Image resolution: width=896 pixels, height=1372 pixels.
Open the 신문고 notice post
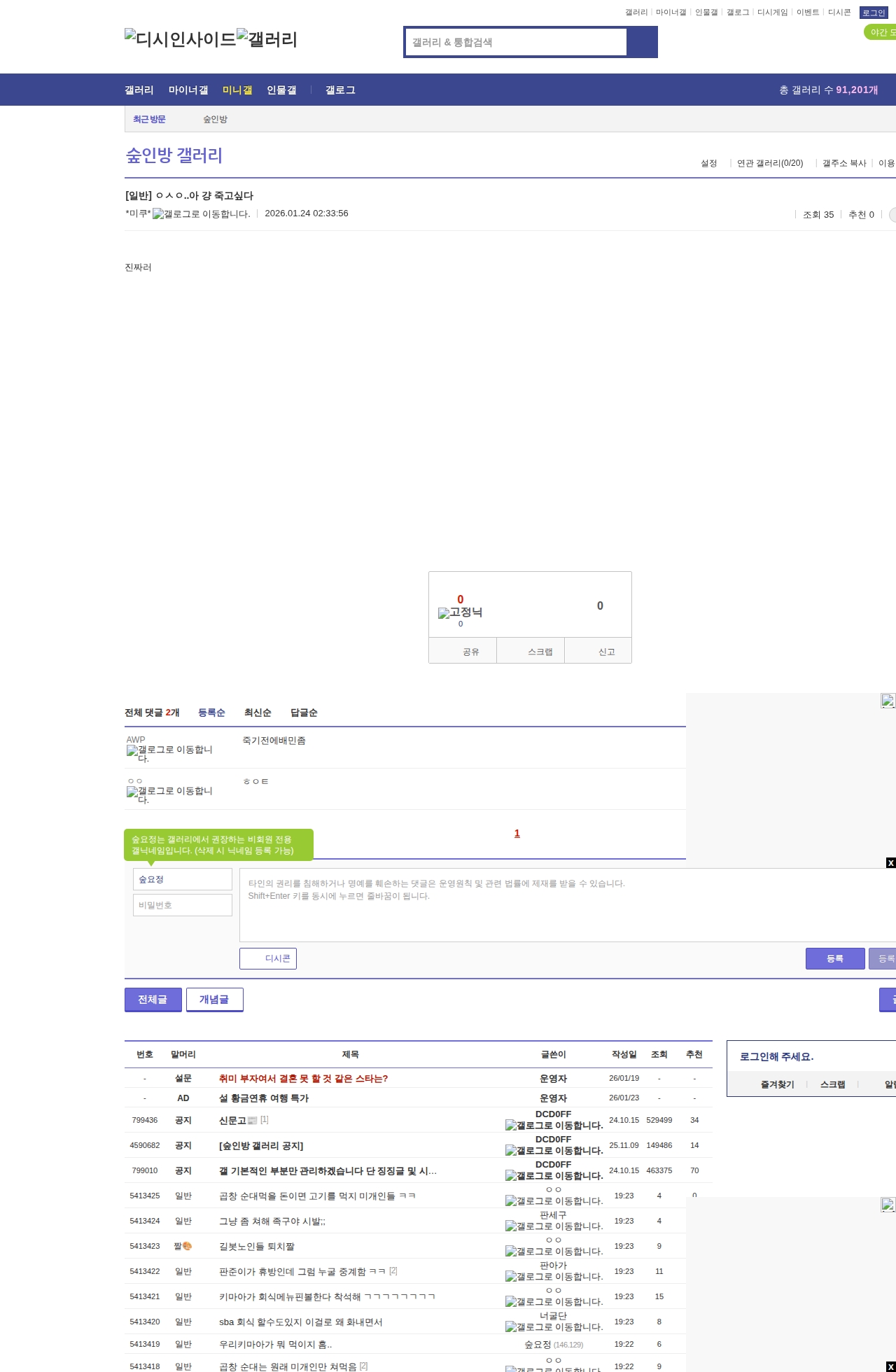coord(232,1120)
